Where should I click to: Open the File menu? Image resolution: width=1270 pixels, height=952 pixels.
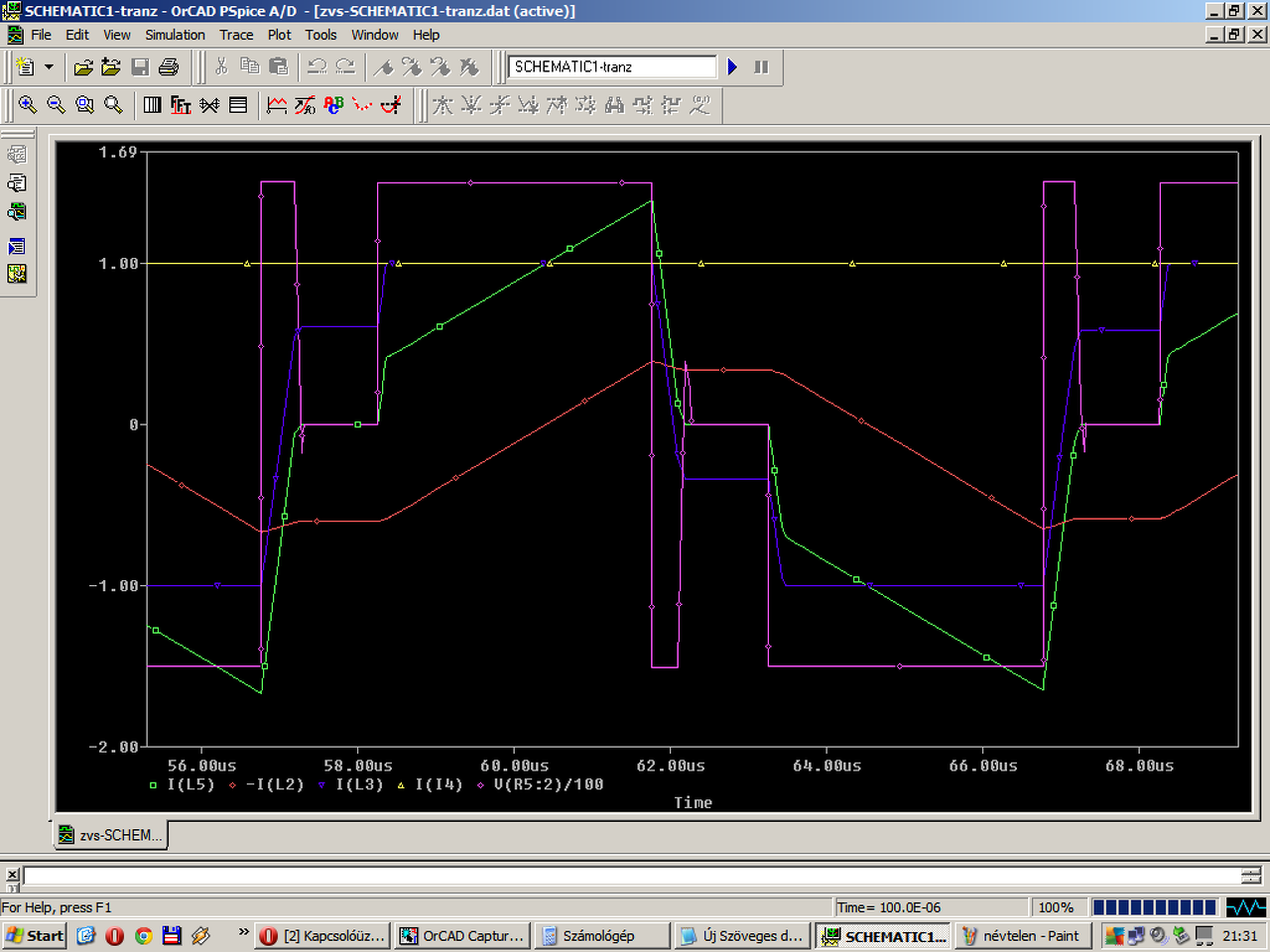pos(41,35)
